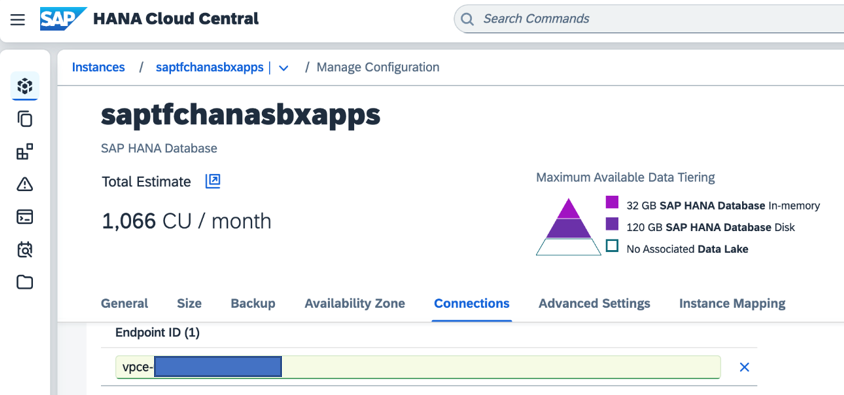This screenshot has height=395, width=844.
Task: Click the vpce endpoint ID field
Action: point(418,367)
